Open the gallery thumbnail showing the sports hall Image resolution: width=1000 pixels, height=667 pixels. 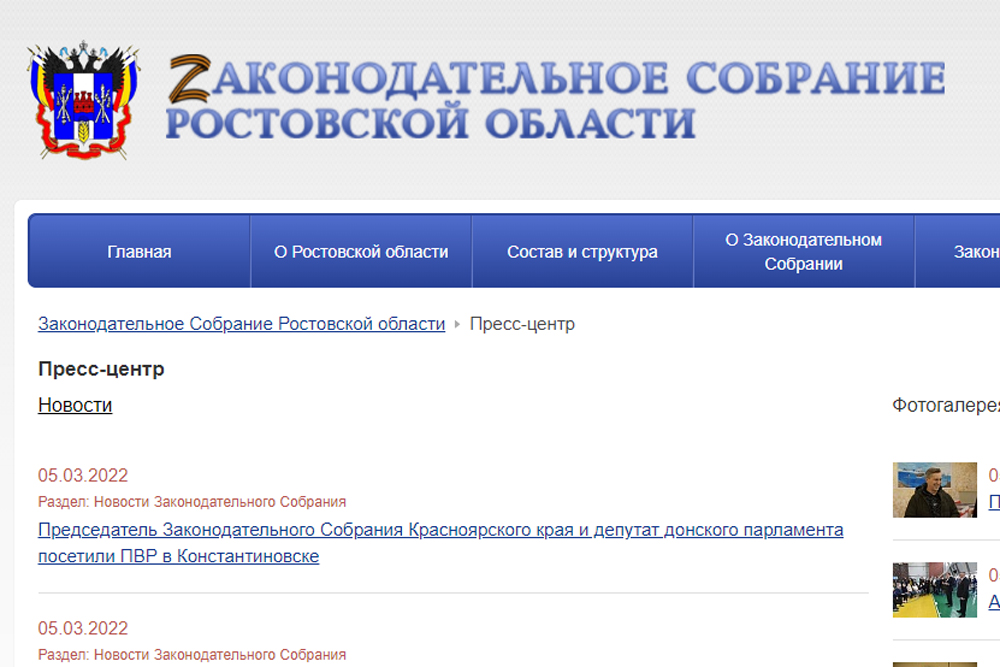934,589
